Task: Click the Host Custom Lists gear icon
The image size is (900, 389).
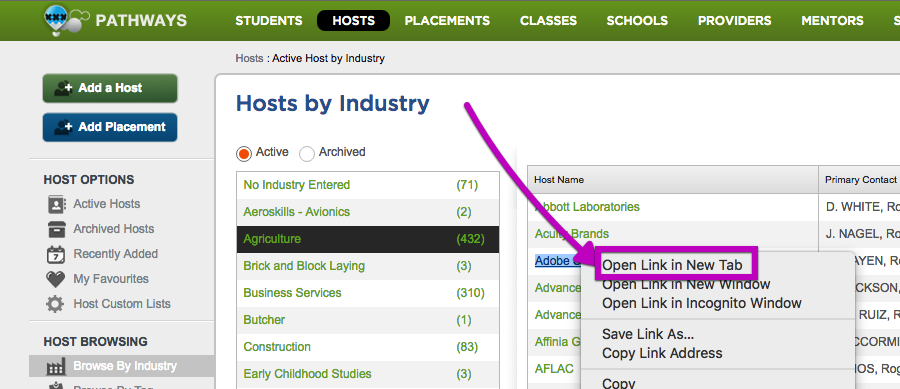Action: [x=56, y=304]
